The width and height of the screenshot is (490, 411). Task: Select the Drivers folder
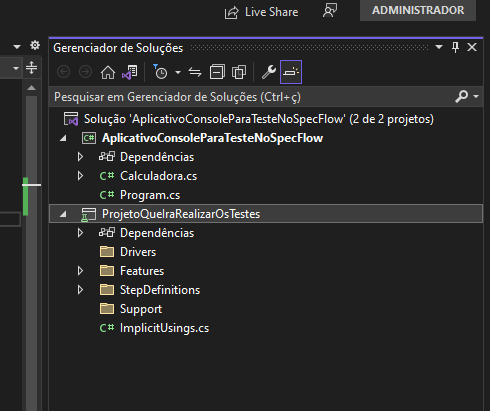point(138,252)
